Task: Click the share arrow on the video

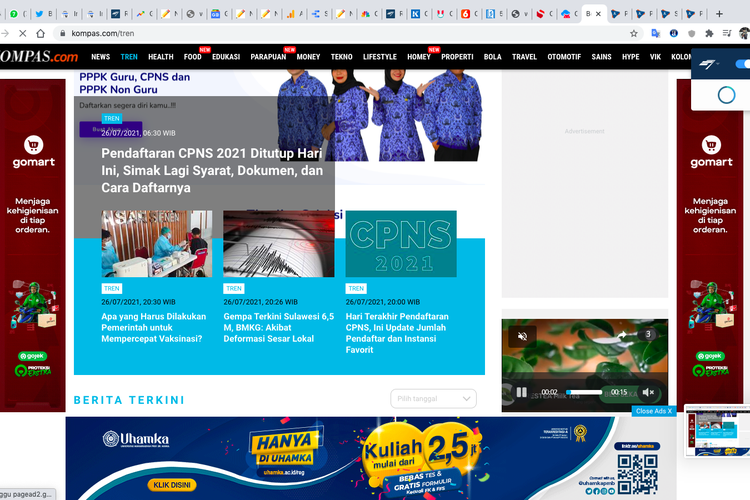Action: pyautogui.click(x=621, y=335)
